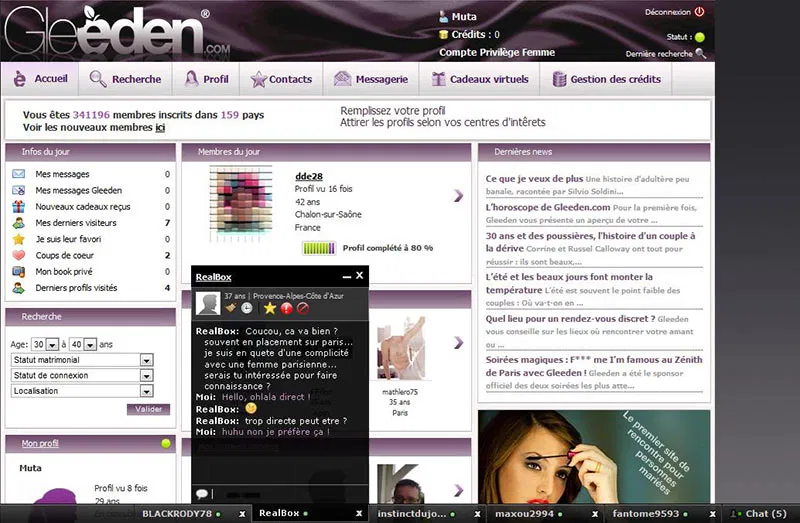
Task: Add RealBox to favorites star icon
Action: coord(270,308)
